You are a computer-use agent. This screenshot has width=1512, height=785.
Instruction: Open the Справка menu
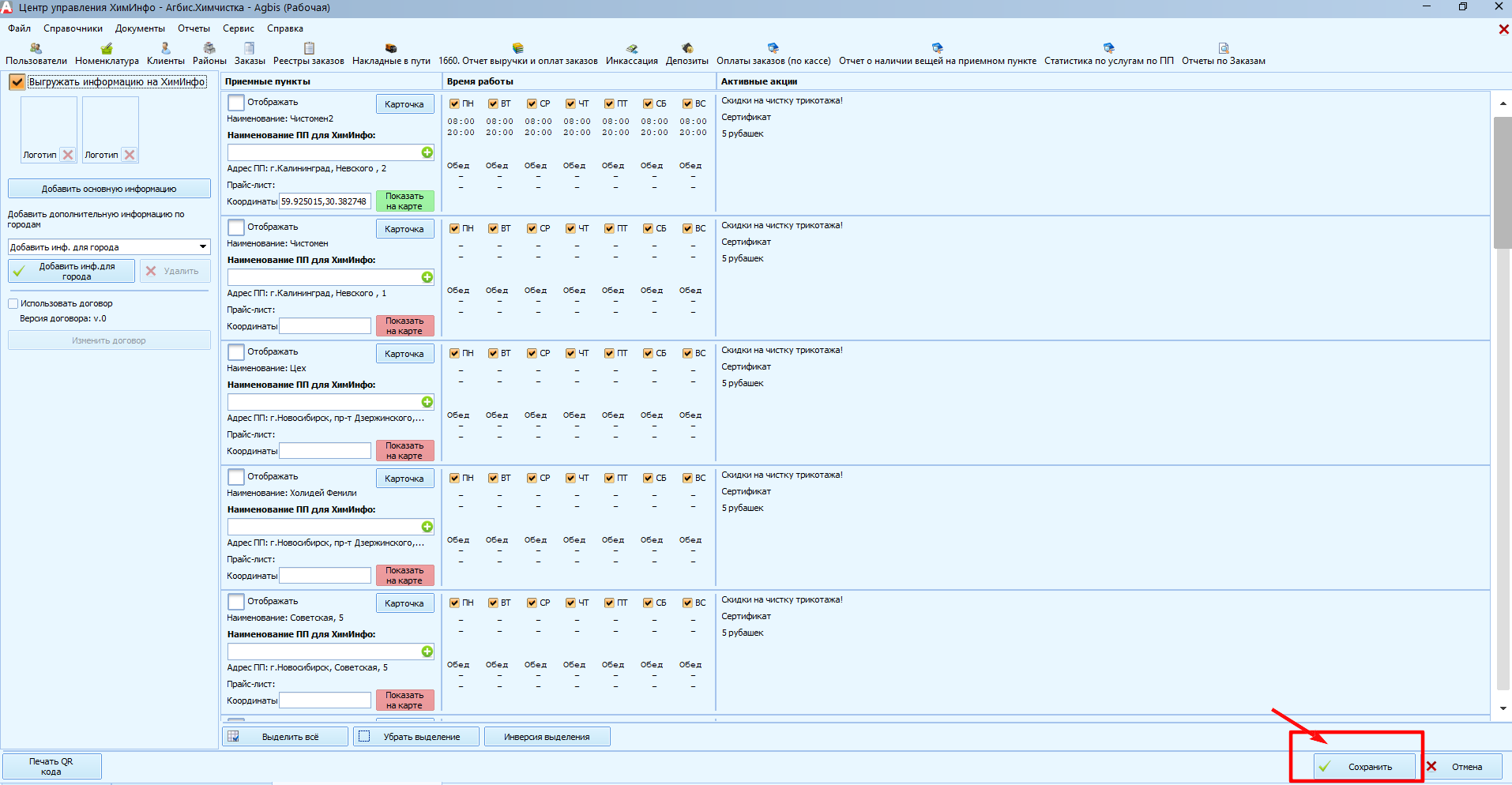click(285, 28)
